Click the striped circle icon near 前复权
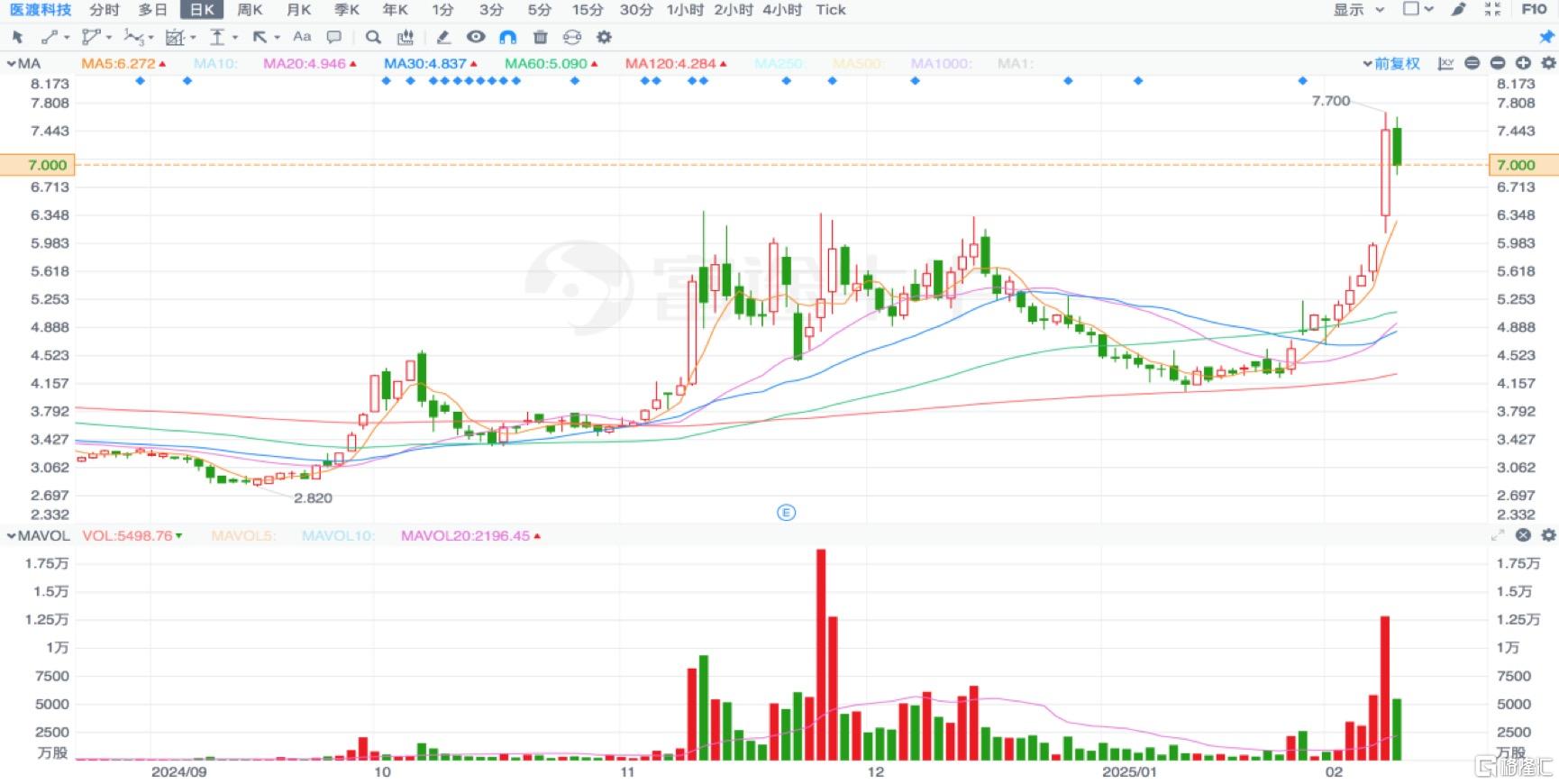 coord(1472,63)
